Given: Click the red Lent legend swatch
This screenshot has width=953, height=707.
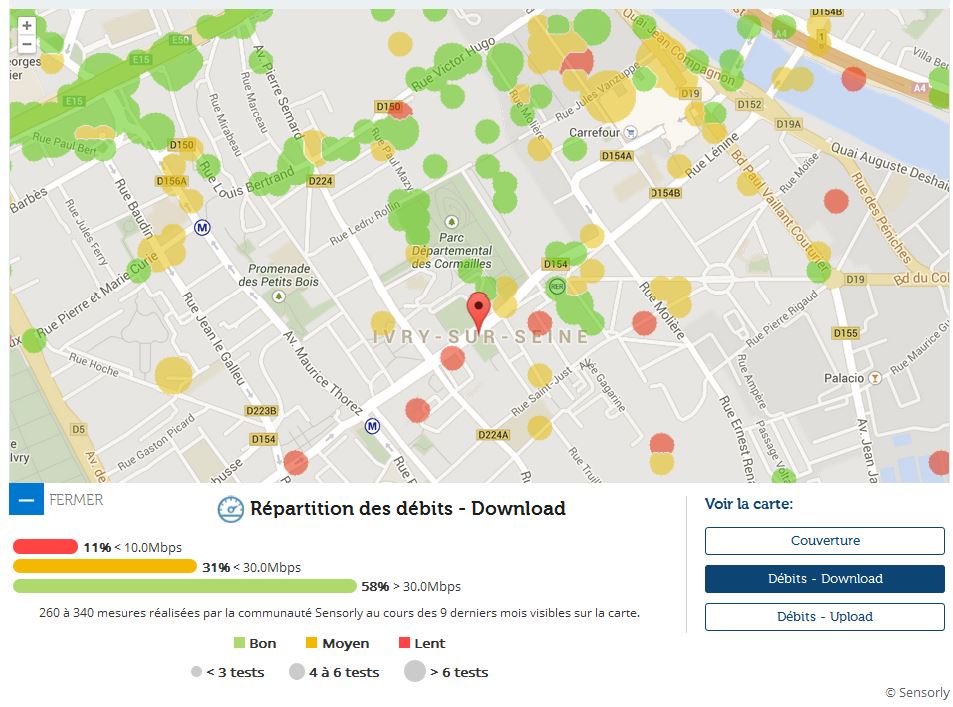Looking at the screenshot, I should (404, 643).
